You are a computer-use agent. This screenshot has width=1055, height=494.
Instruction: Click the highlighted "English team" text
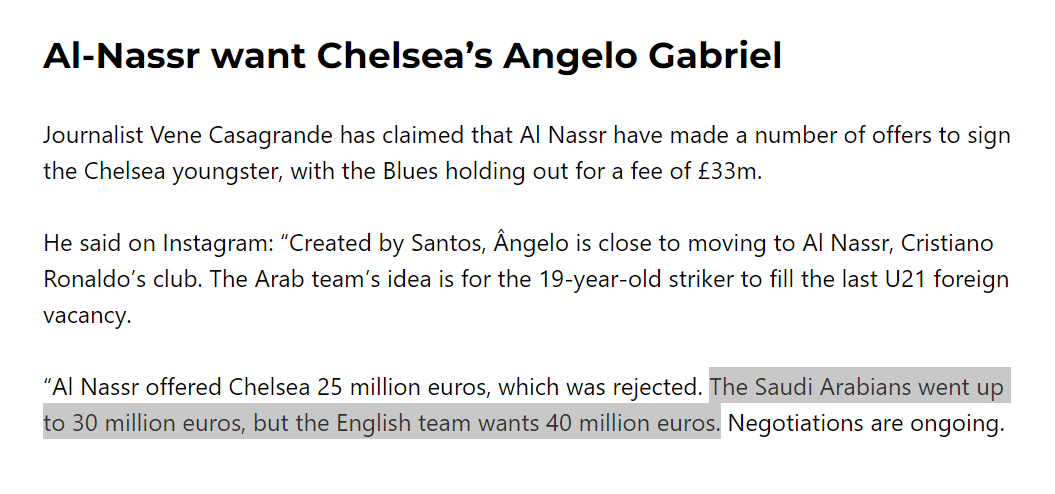pyautogui.click(x=407, y=423)
